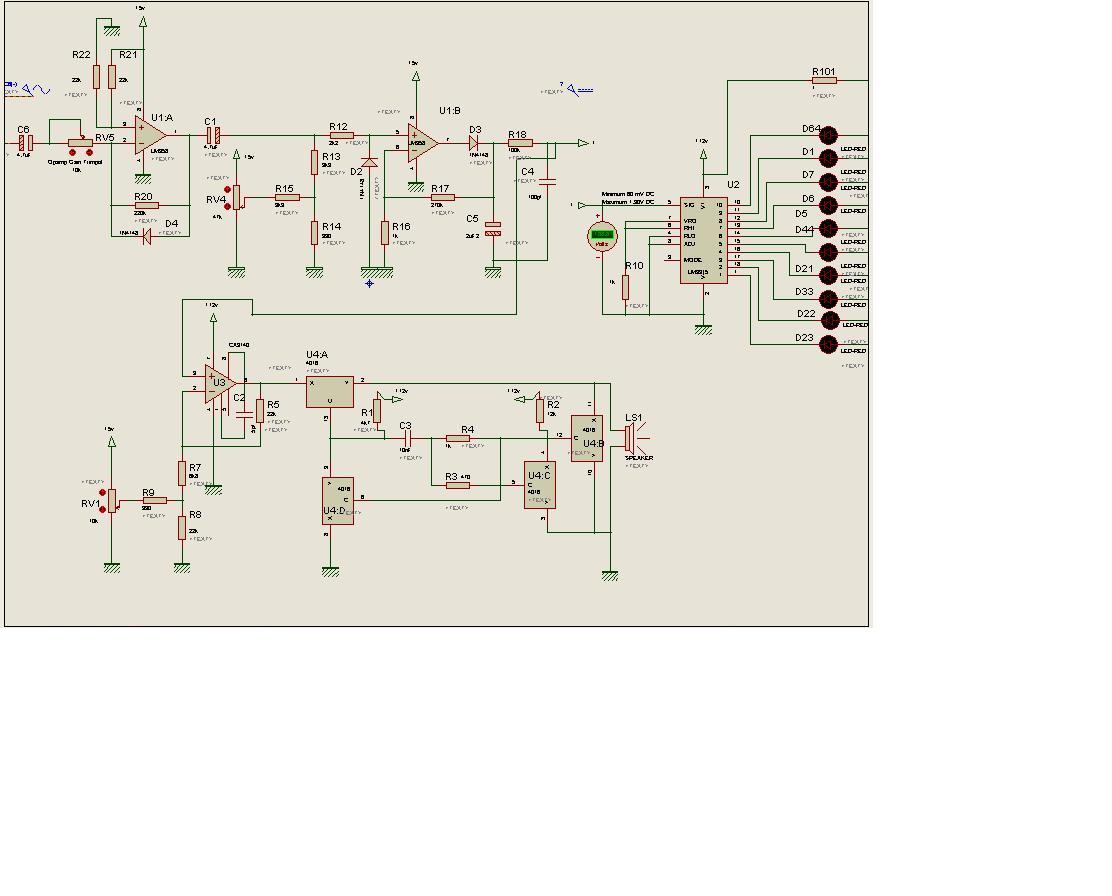
Task: Select capacitor C4 symbol
Action: [x=547, y=182]
